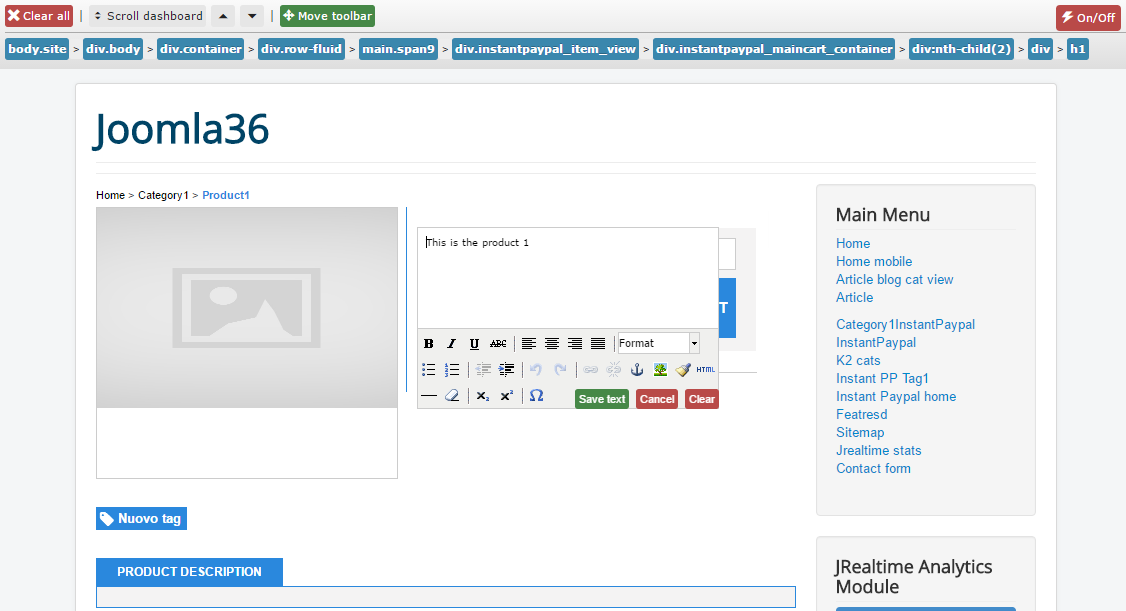Open the HTML source editor
The width and height of the screenshot is (1126, 611).
[705, 370]
